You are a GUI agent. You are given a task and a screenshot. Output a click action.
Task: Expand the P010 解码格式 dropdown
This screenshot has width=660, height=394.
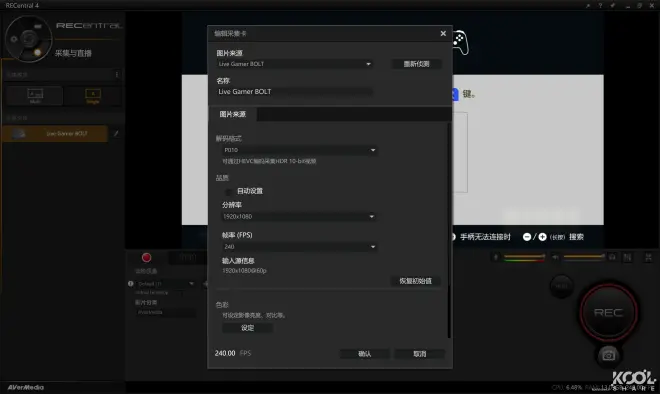(x=299, y=150)
